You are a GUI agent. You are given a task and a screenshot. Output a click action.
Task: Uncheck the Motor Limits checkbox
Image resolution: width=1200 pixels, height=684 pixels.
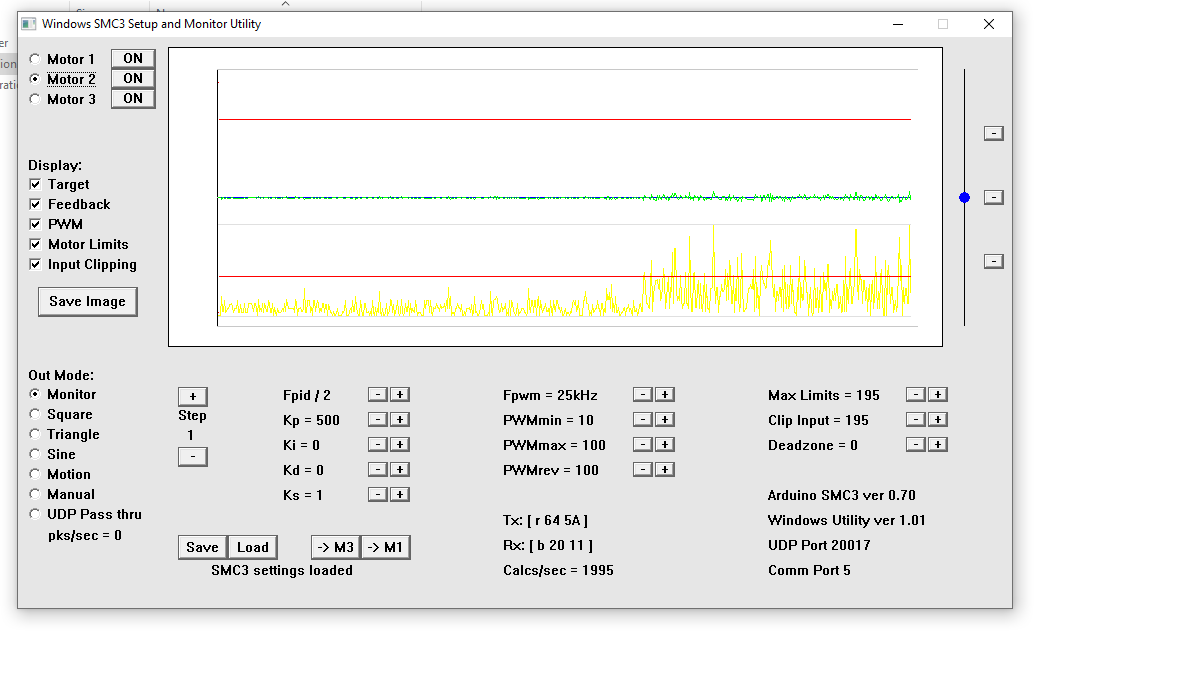35,244
